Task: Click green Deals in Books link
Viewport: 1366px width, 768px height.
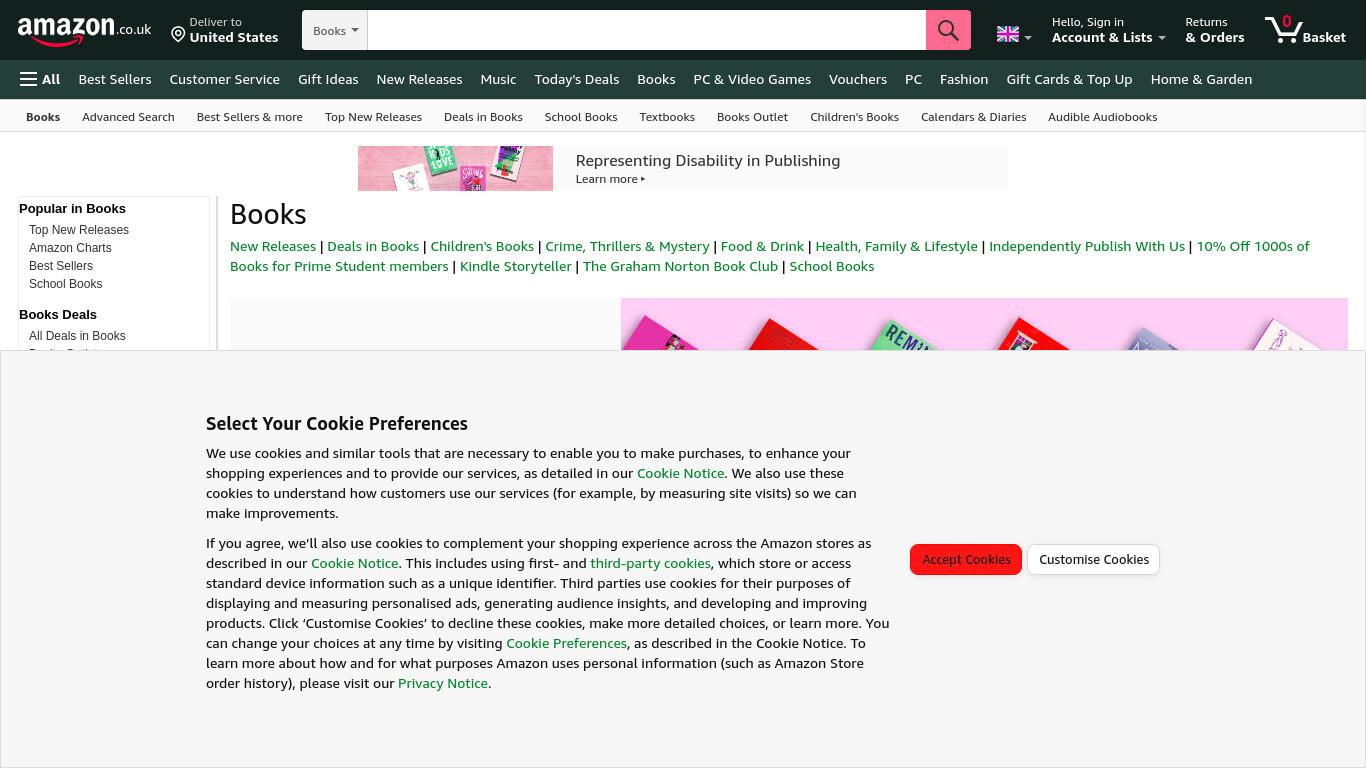Action: (373, 246)
